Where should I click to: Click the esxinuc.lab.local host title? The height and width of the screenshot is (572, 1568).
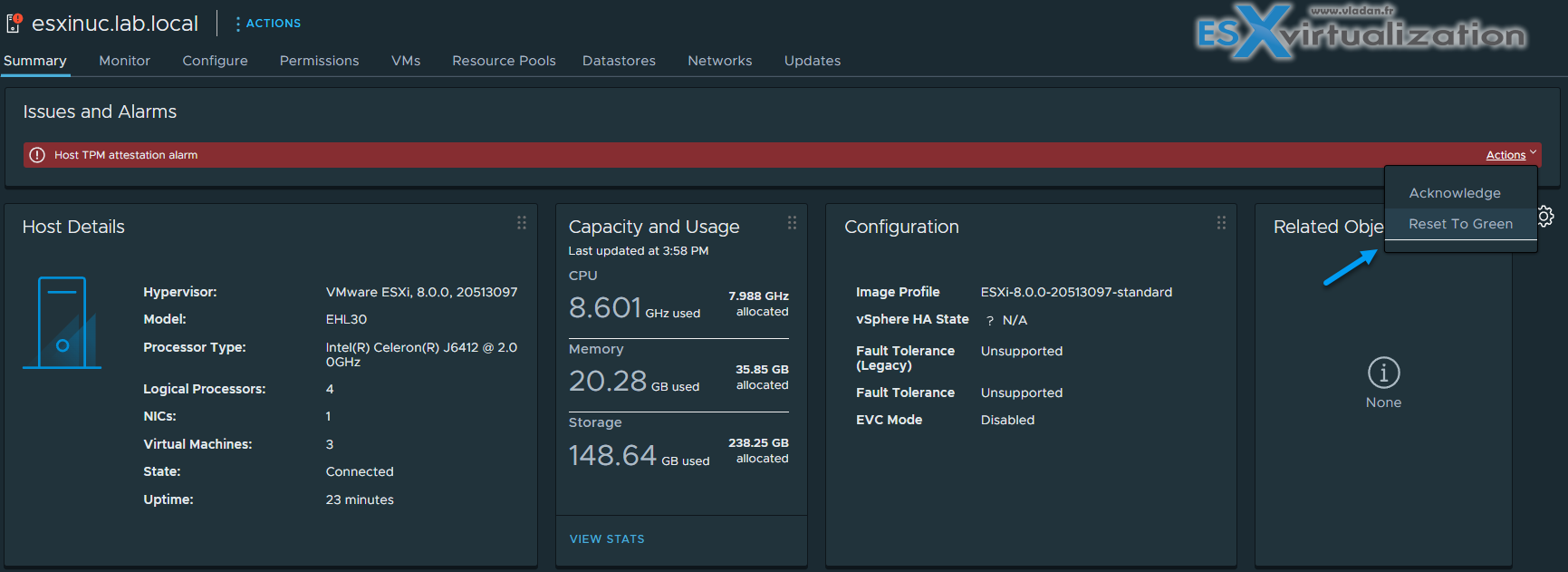(x=115, y=24)
